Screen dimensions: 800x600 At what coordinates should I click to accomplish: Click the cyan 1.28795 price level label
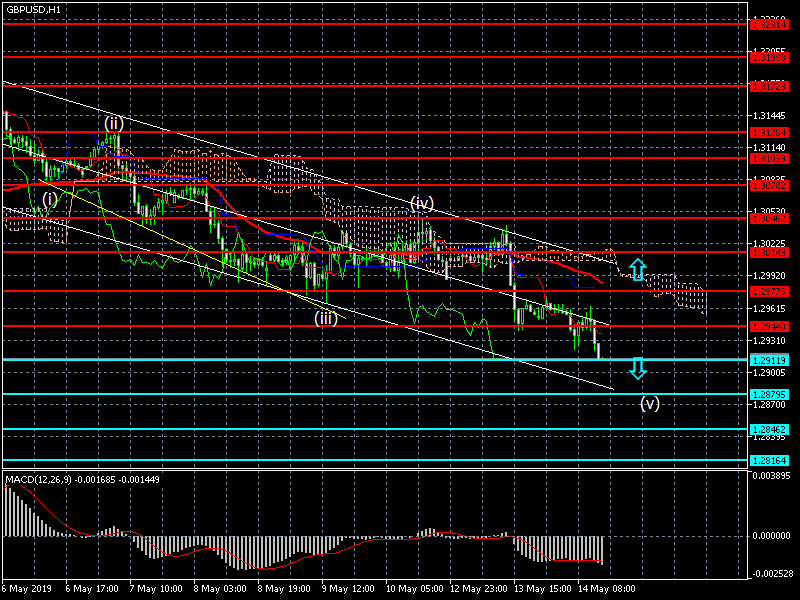click(769, 394)
